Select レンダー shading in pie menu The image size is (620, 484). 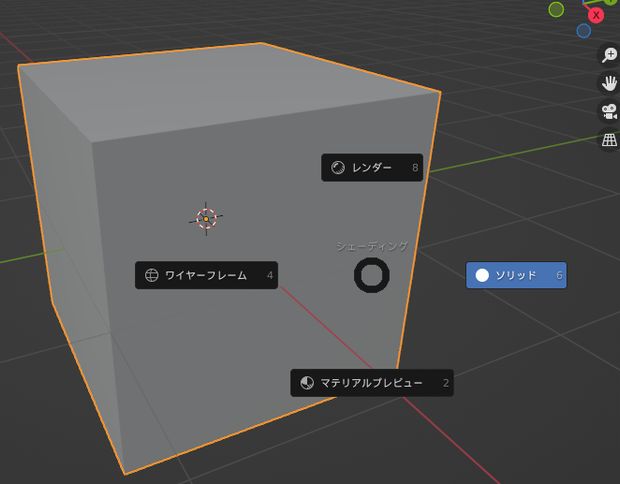[372, 168]
